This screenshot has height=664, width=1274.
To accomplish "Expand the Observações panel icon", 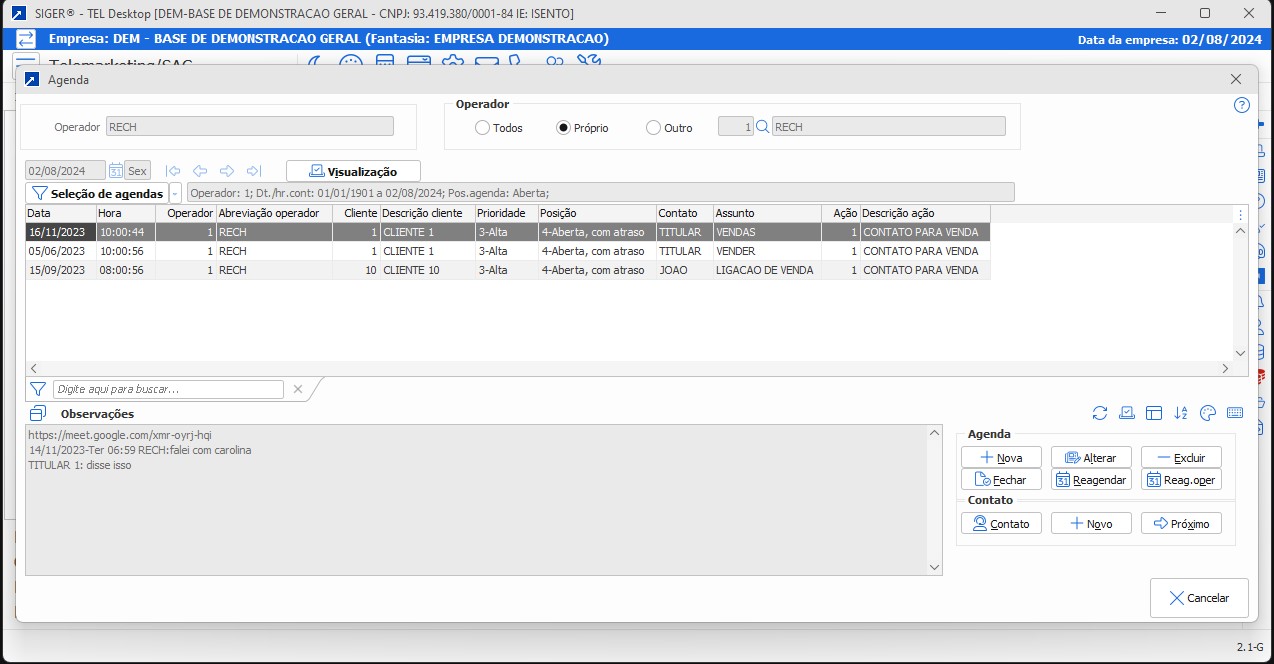I will [38, 413].
